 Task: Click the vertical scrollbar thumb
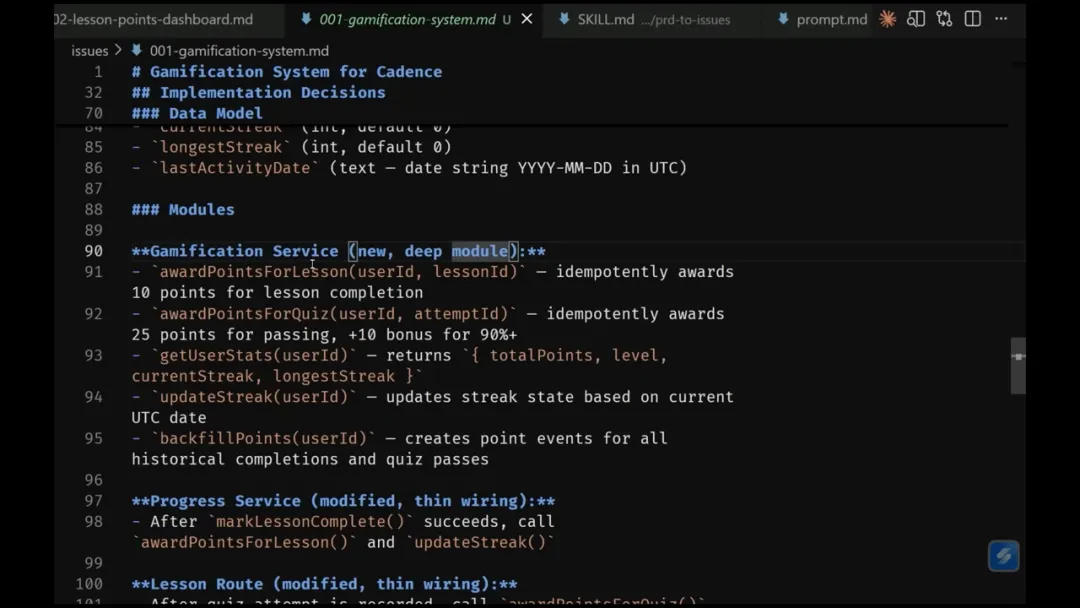click(1018, 366)
